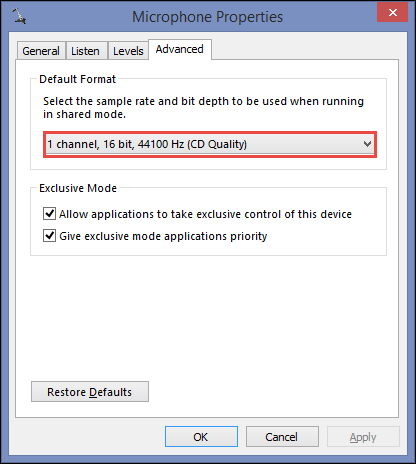The height and width of the screenshot is (464, 416).
Task: Go to the Levels tab
Action: coord(128,51)
